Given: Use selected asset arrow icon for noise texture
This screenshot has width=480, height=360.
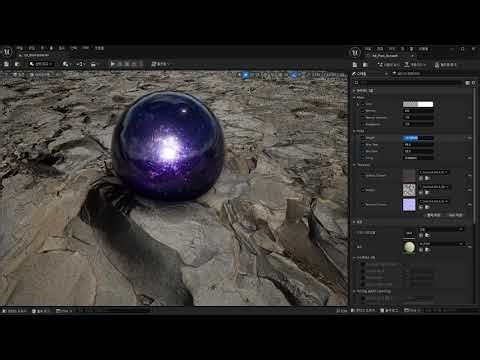Looking at the screenshot, I should (421, 193).
